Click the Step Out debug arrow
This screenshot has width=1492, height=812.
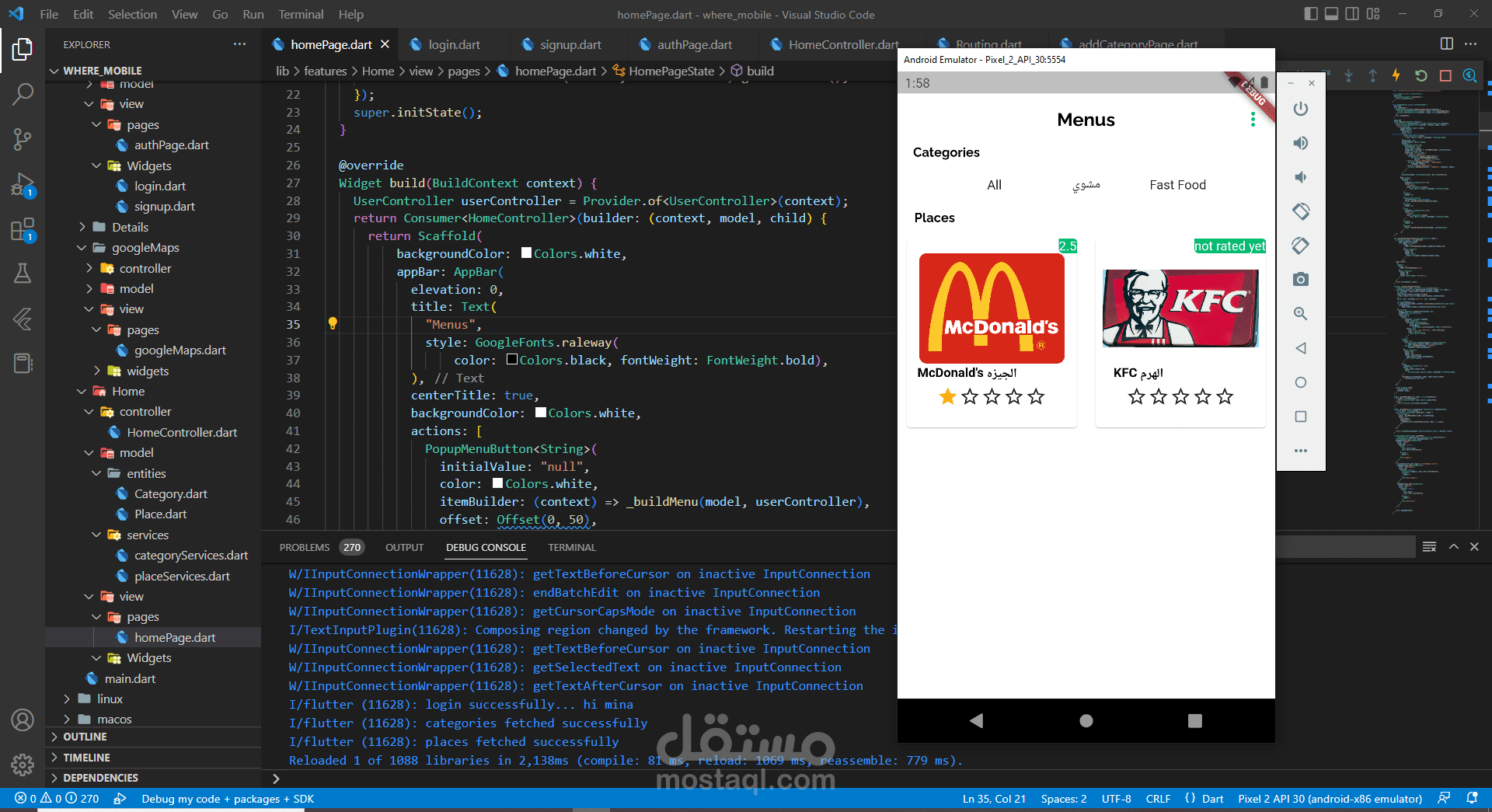pyautogui.click(x=1372, y=75)
